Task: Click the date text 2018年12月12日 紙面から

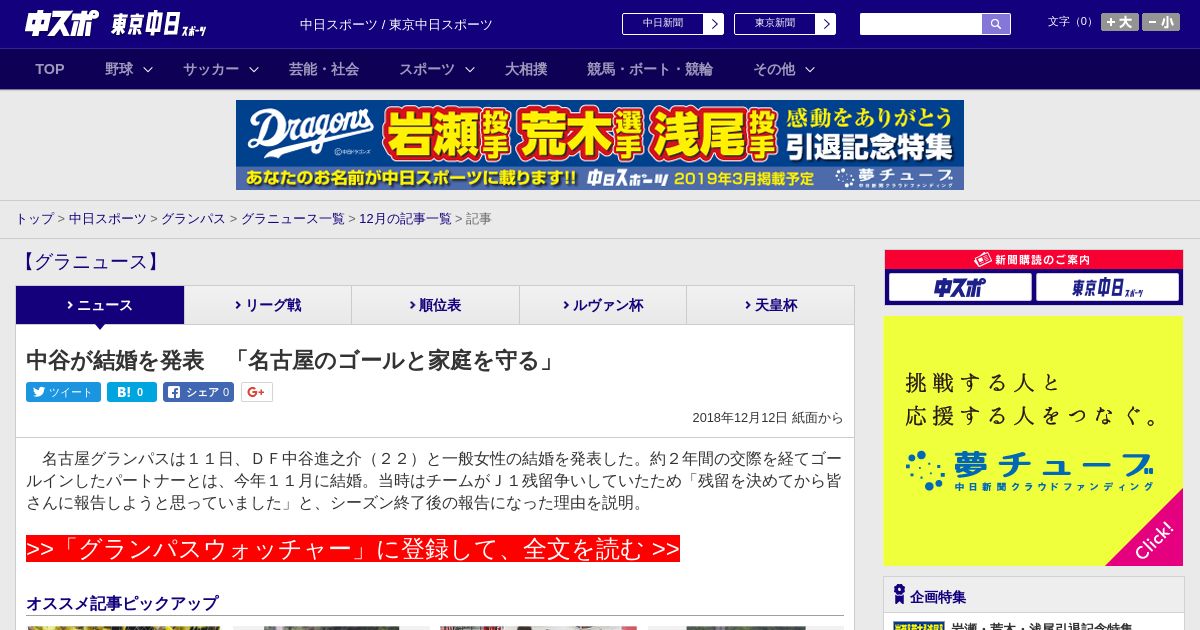Action: point(768,418)
